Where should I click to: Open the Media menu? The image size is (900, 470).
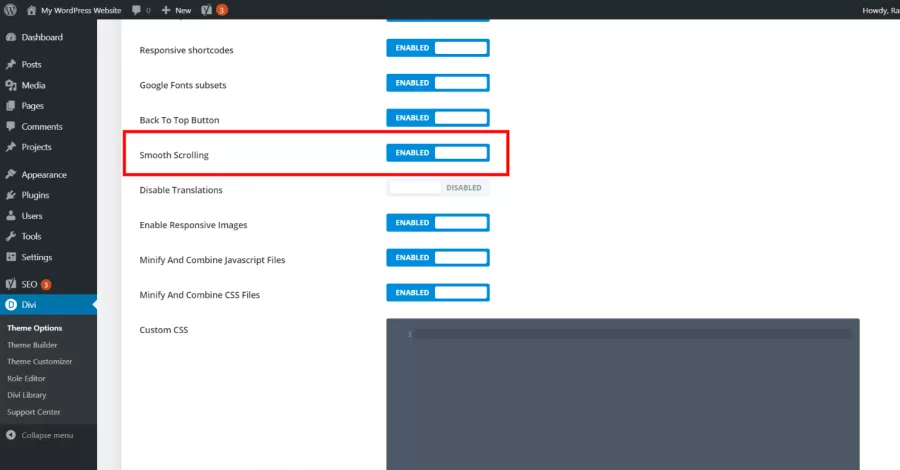click(x=48, y=85)
